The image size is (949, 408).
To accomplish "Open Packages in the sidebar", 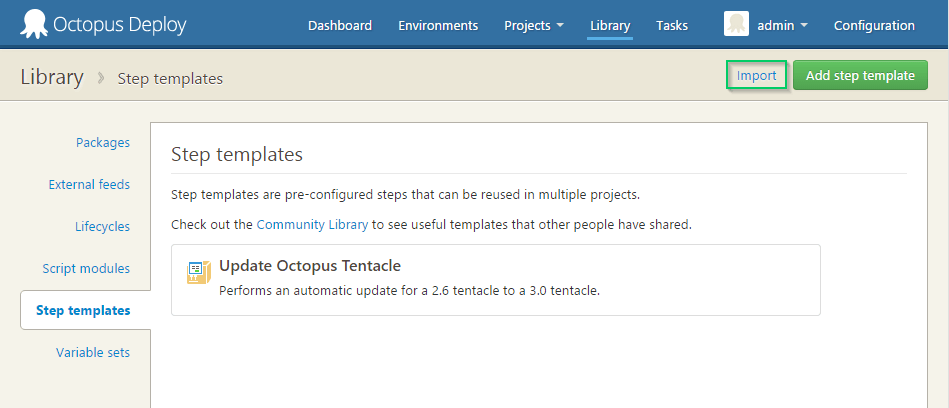I will pos(102,143).
